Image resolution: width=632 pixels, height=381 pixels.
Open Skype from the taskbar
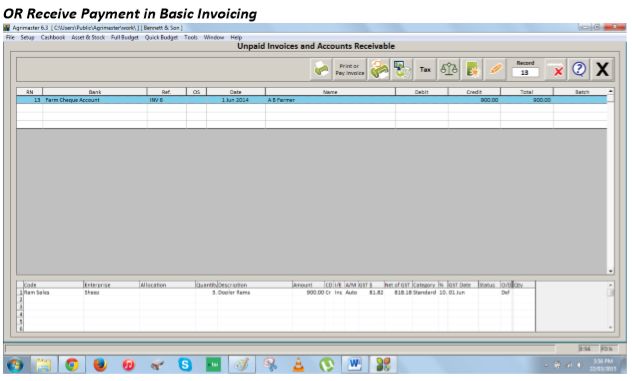[185, 365]
